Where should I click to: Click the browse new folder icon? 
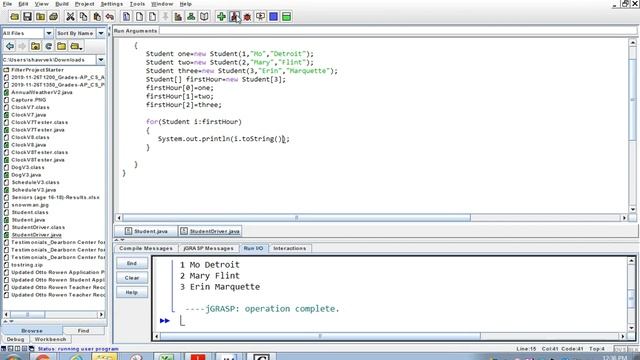tap(62, 46)
